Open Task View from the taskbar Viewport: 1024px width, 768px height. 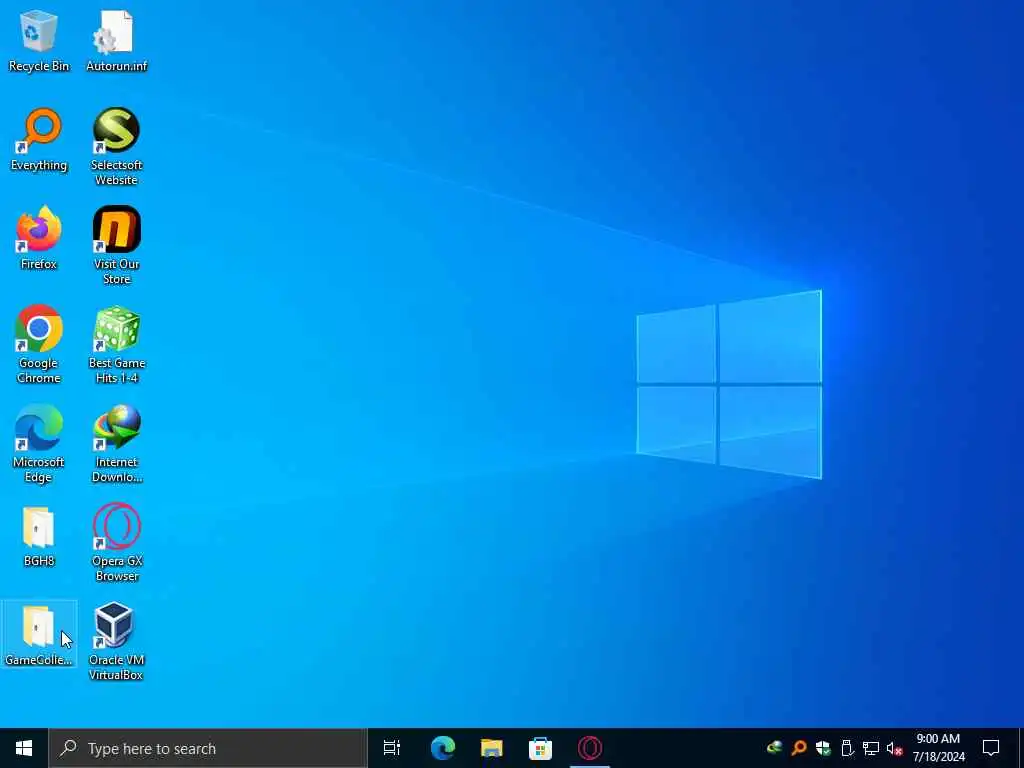[x=392, y=748]
